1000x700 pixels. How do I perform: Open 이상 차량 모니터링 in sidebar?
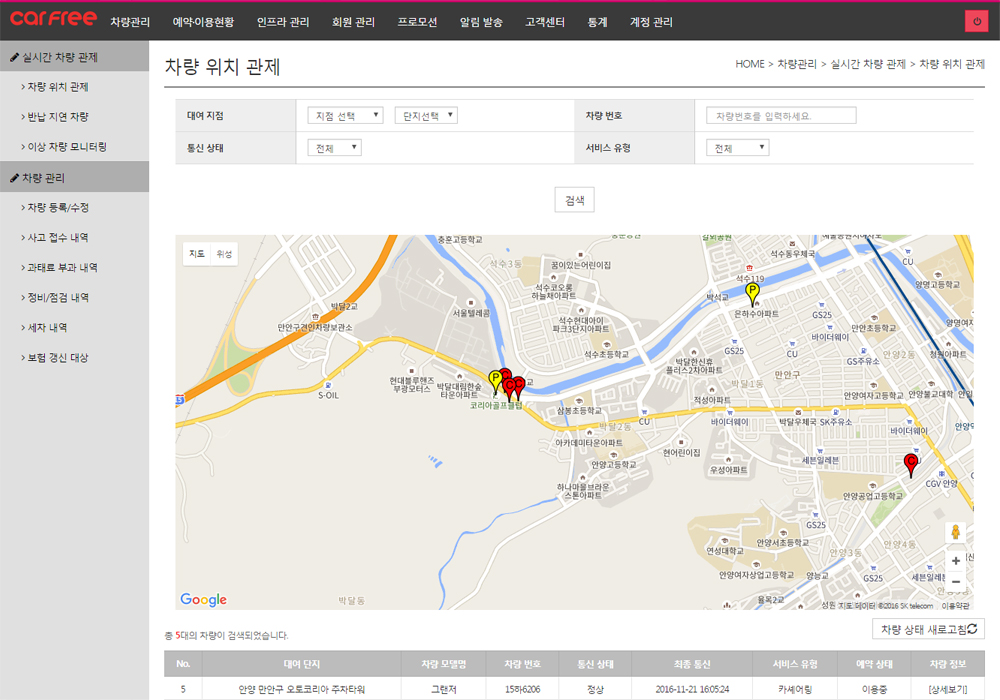pos(67,147)
